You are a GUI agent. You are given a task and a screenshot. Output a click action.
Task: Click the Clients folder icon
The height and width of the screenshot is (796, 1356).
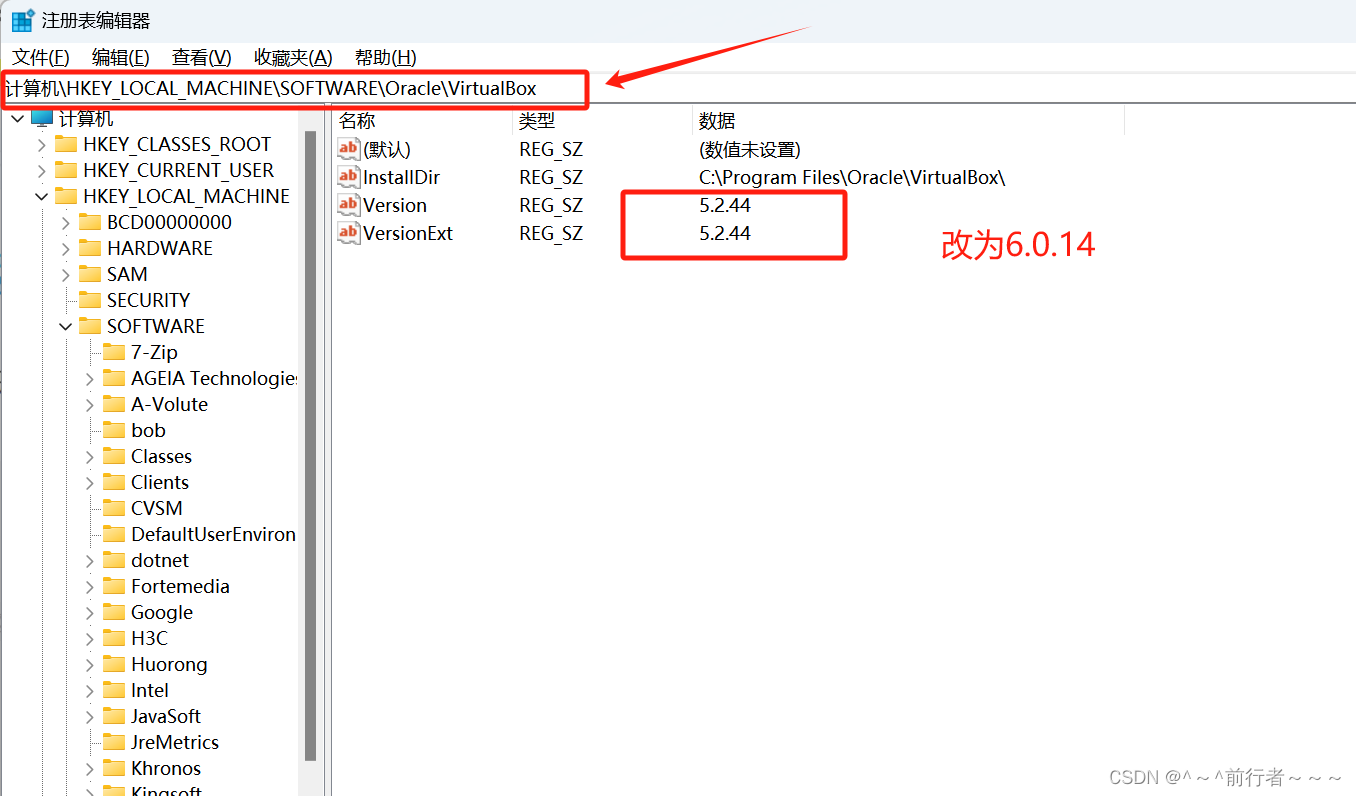tap(114, 482)
